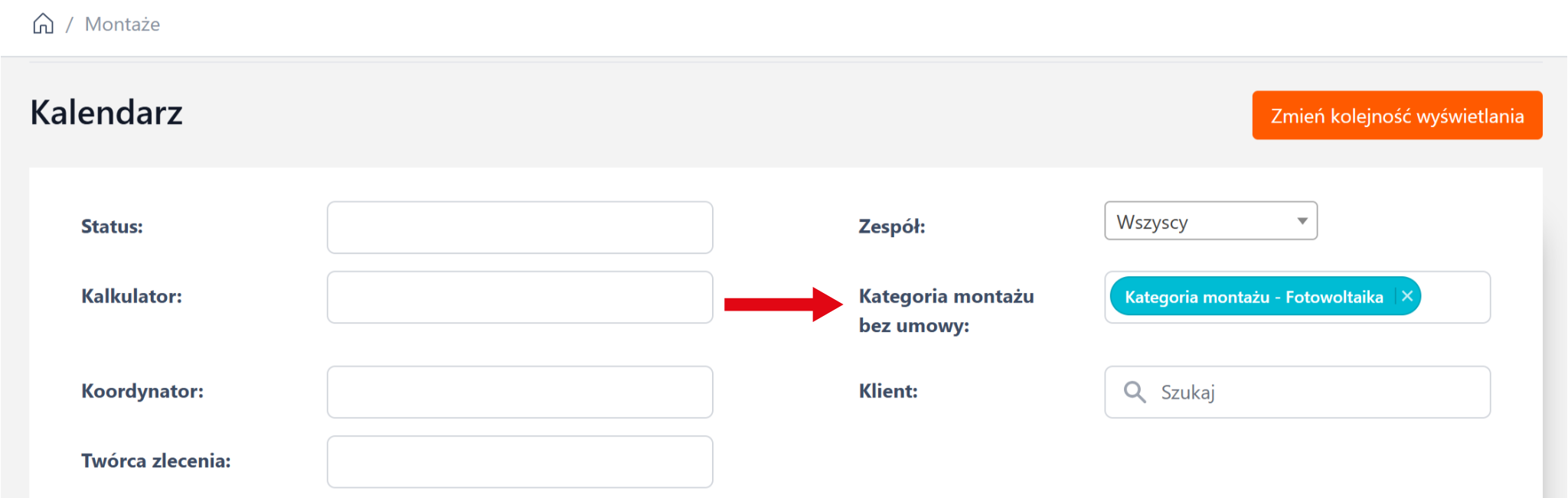
Task: Focus the Status input field
Action: [520, 227]
